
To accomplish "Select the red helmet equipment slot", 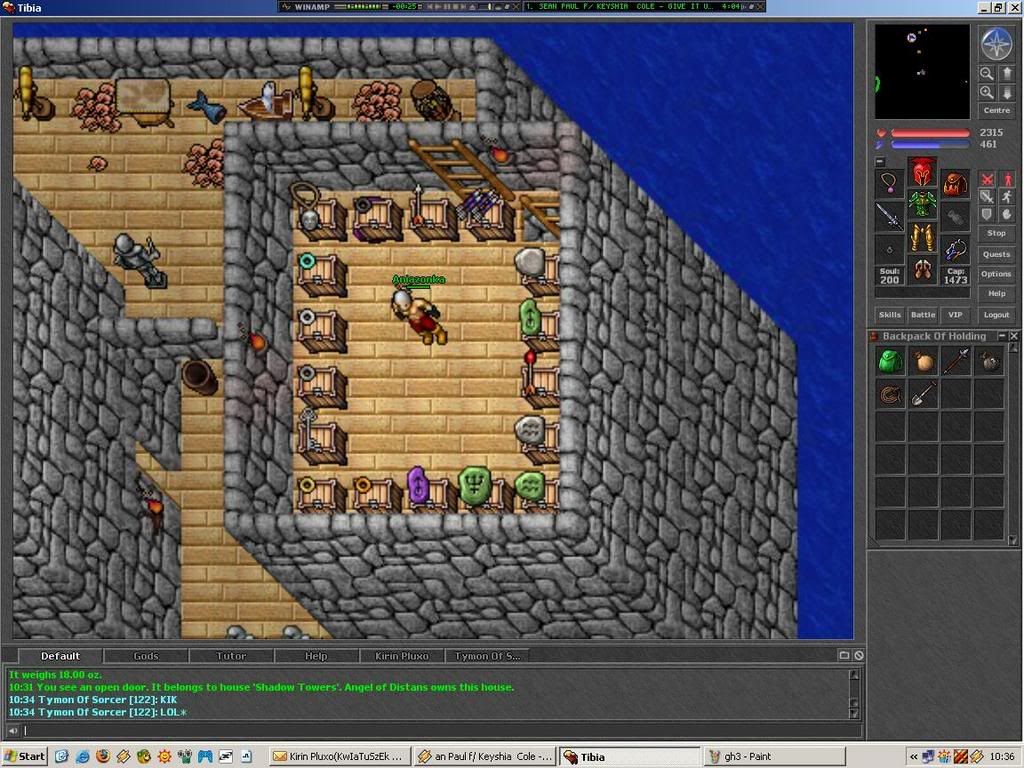I will [x=922, y=172].
